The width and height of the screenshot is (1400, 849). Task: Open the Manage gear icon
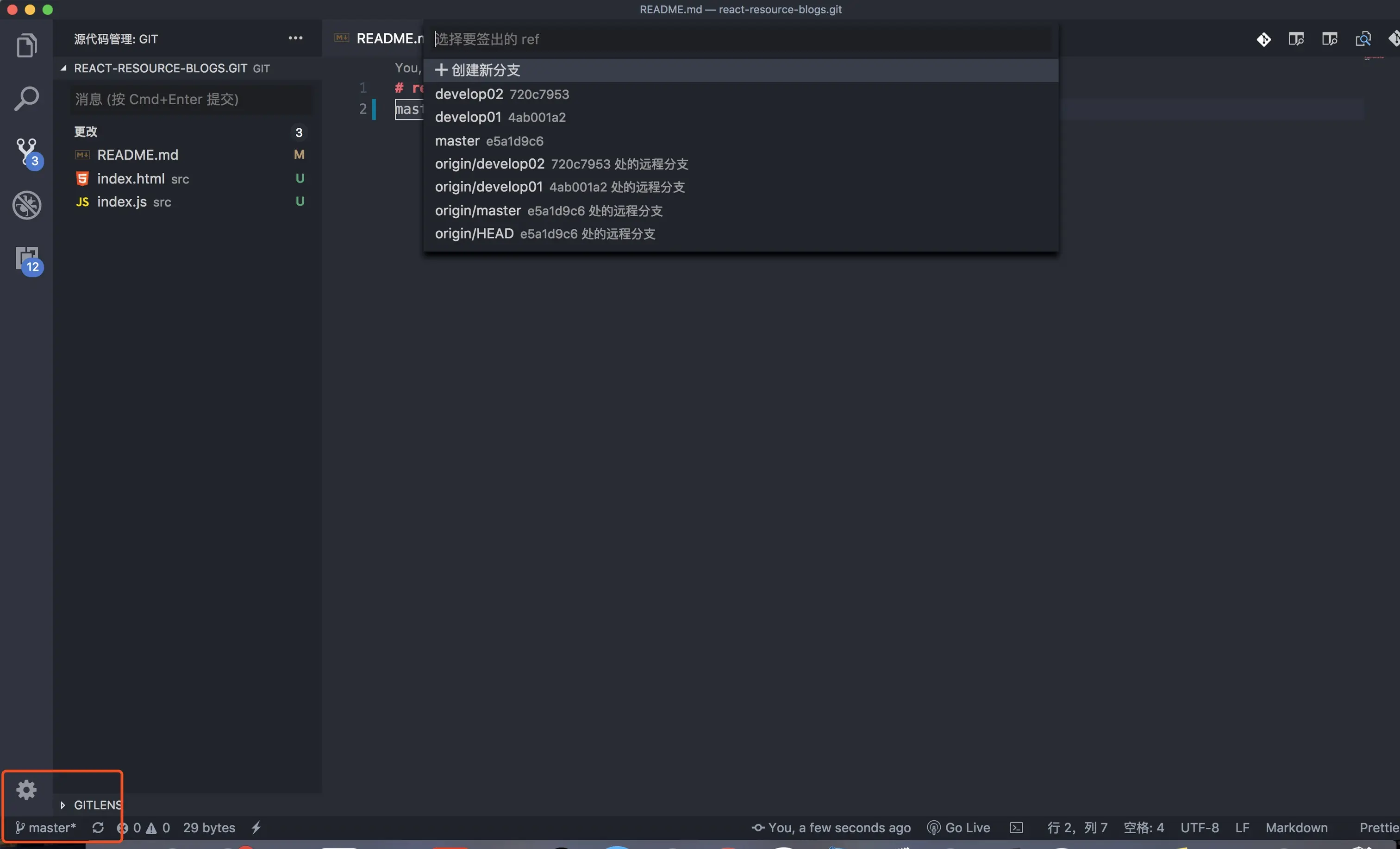[26, 789]
